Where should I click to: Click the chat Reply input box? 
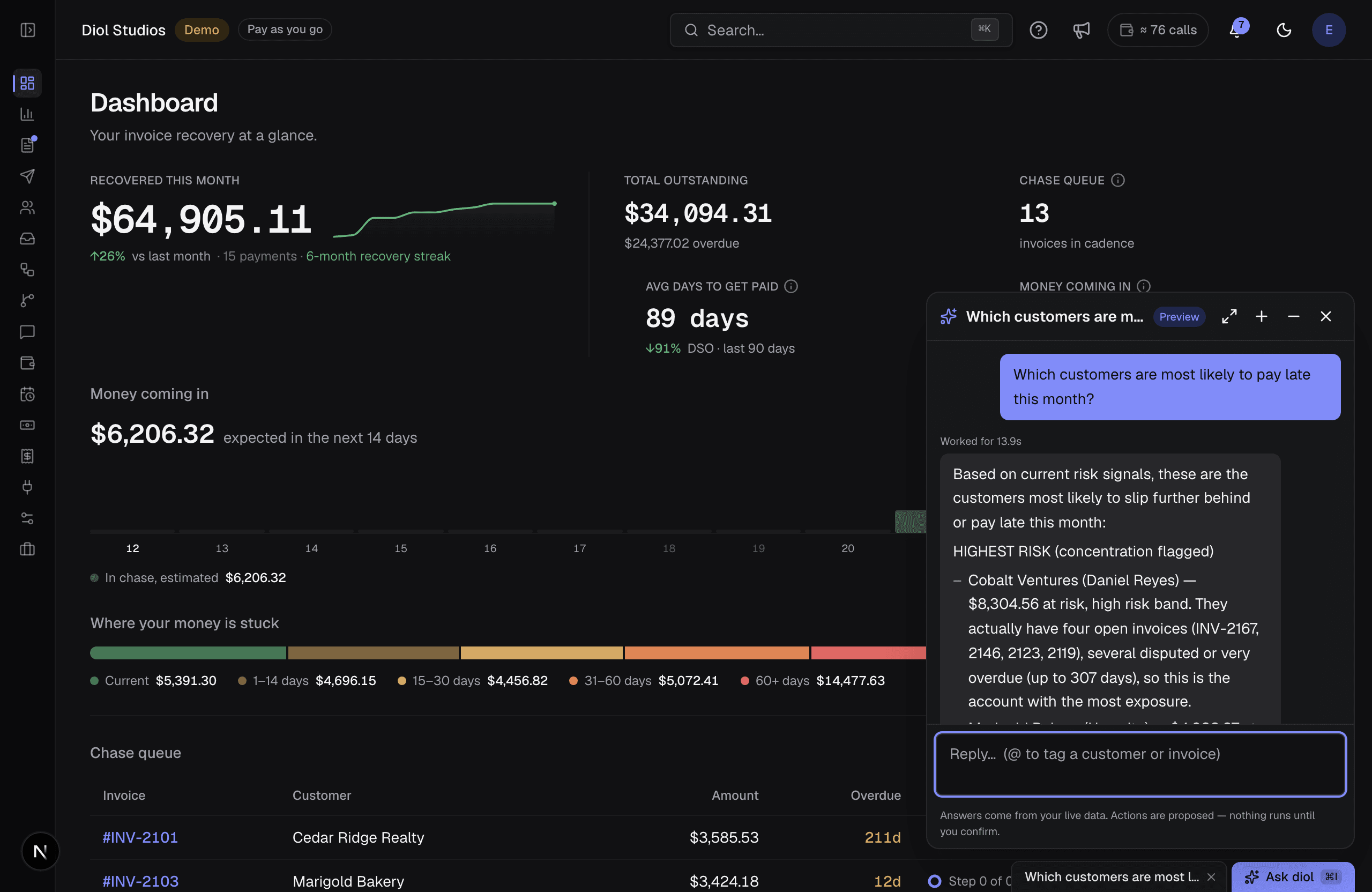coord(1140,764)
